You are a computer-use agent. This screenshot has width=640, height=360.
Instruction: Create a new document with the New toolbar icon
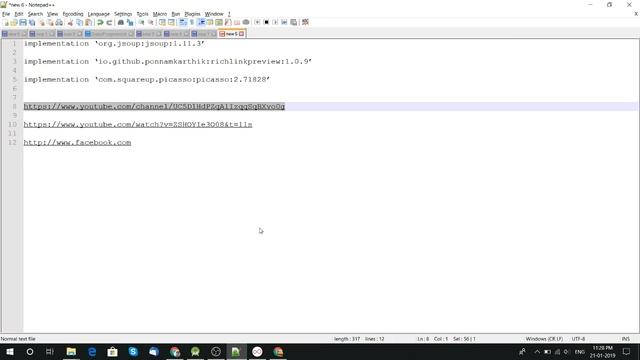[6, 22]
